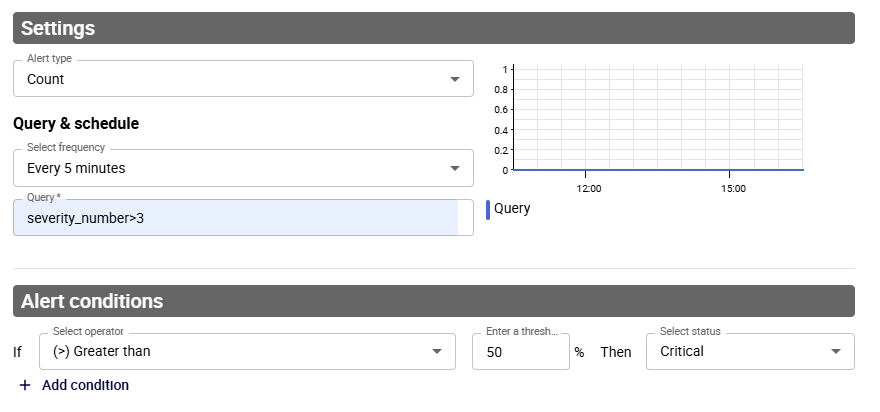
Task: Click the Query & schedule heading
Action: tap(76, 124)
